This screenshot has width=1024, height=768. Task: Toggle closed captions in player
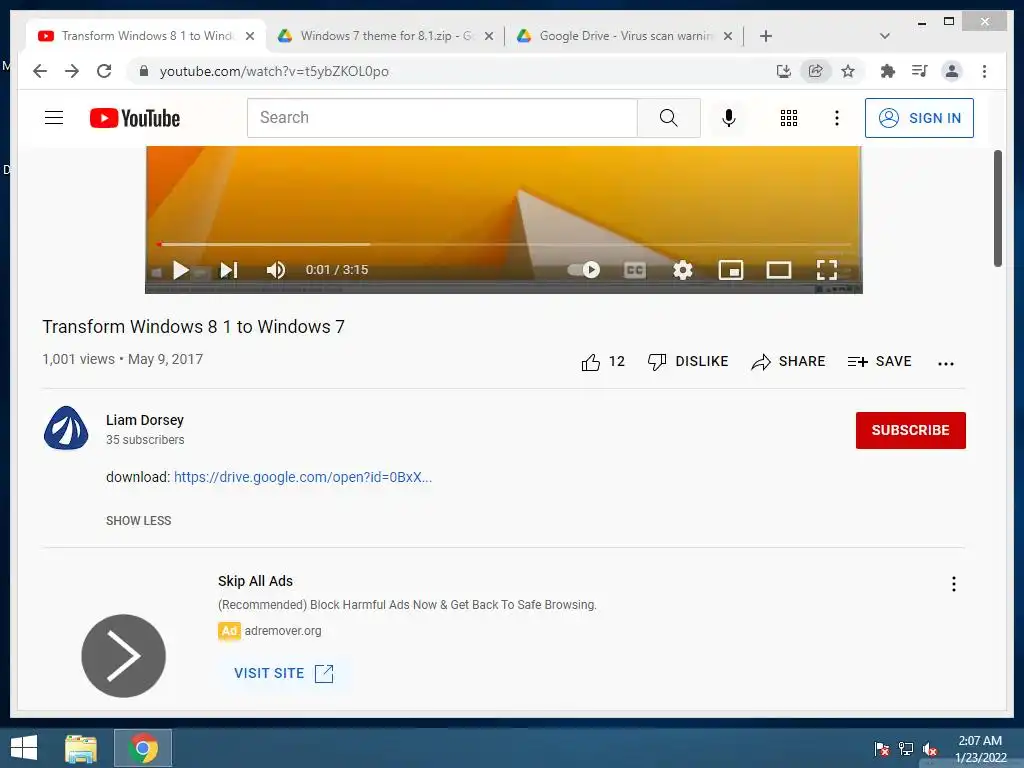pyautogui.click(x=635, y=270)
